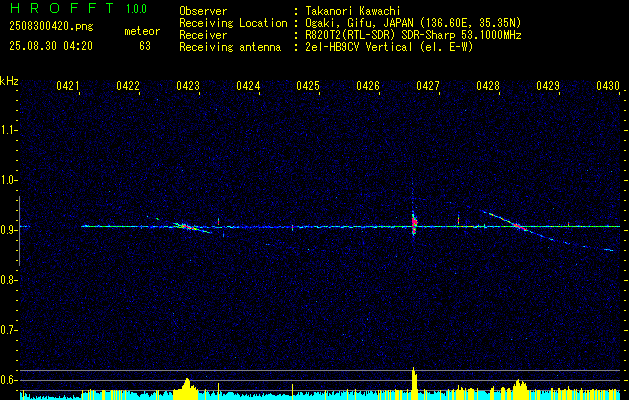Click the Ogaki, Gifu, JAPAN coordinates text
629x400 pixels.
pos(413,23)
